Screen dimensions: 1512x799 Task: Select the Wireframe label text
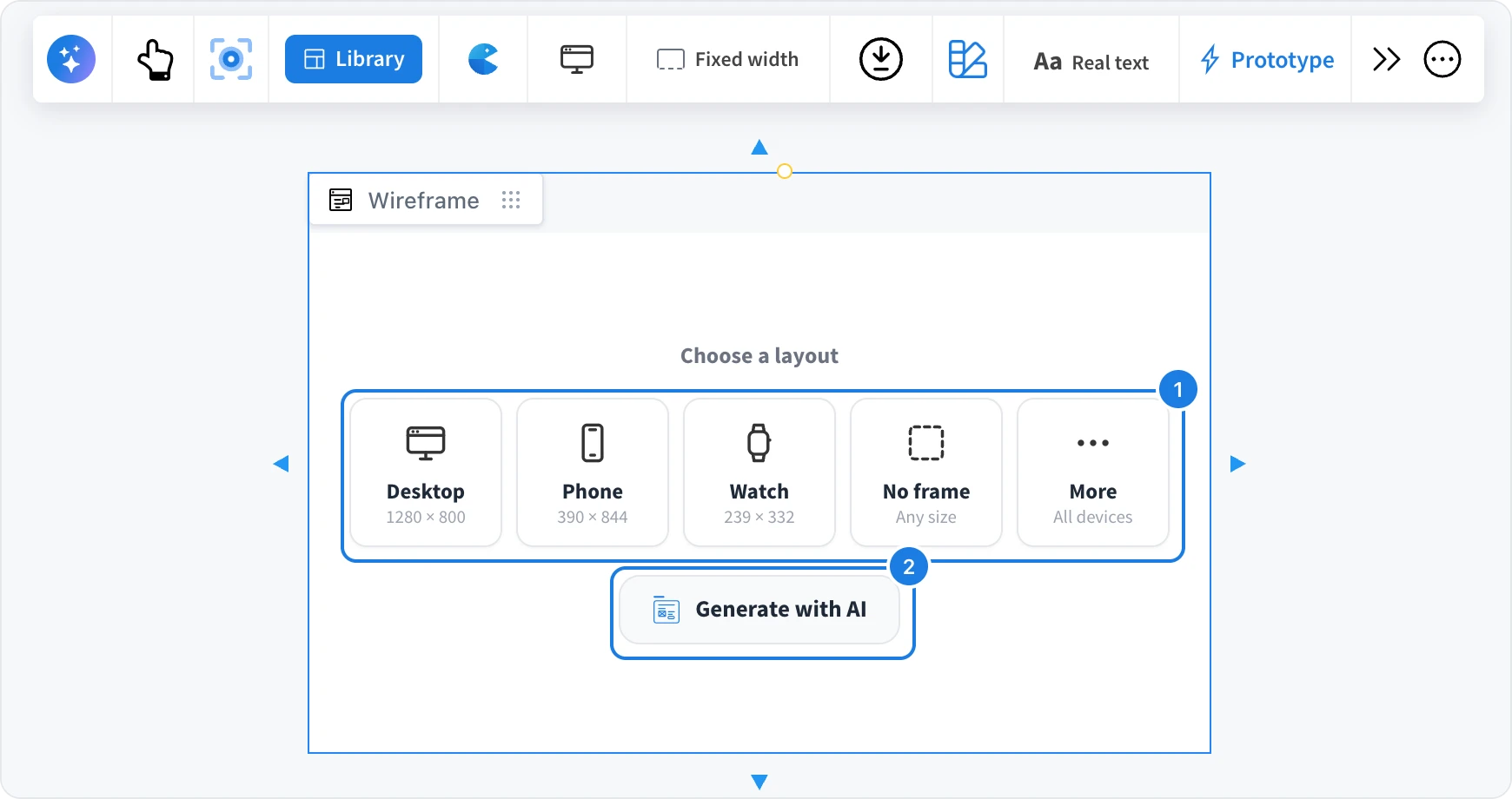pos(424,201)
